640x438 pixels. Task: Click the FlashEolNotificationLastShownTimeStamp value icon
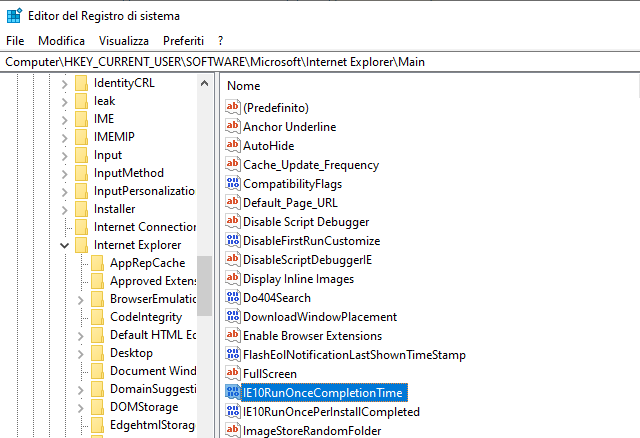(233, 354)
